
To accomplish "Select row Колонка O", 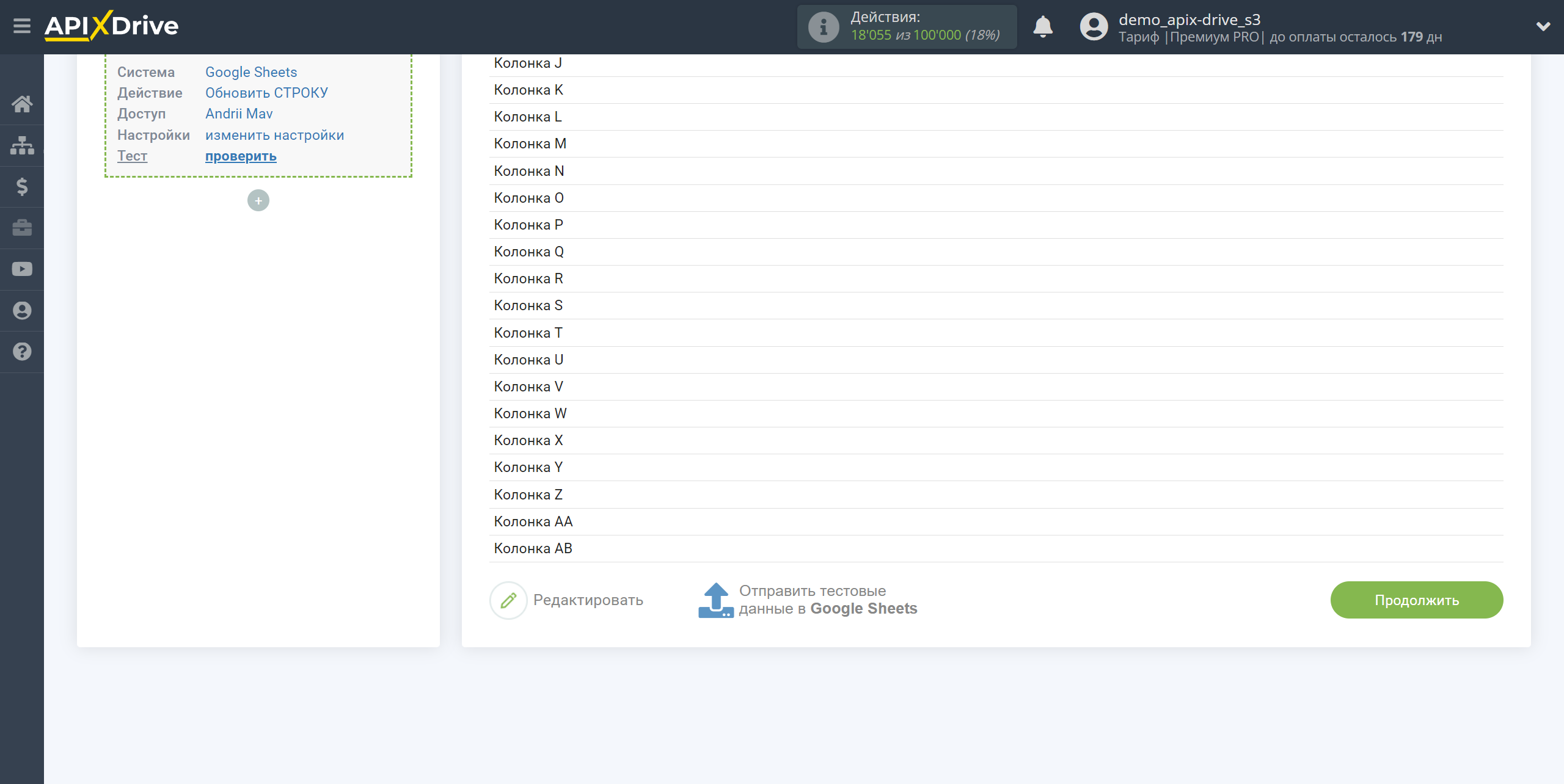I will pyautogui.click(x=996, y=198).
